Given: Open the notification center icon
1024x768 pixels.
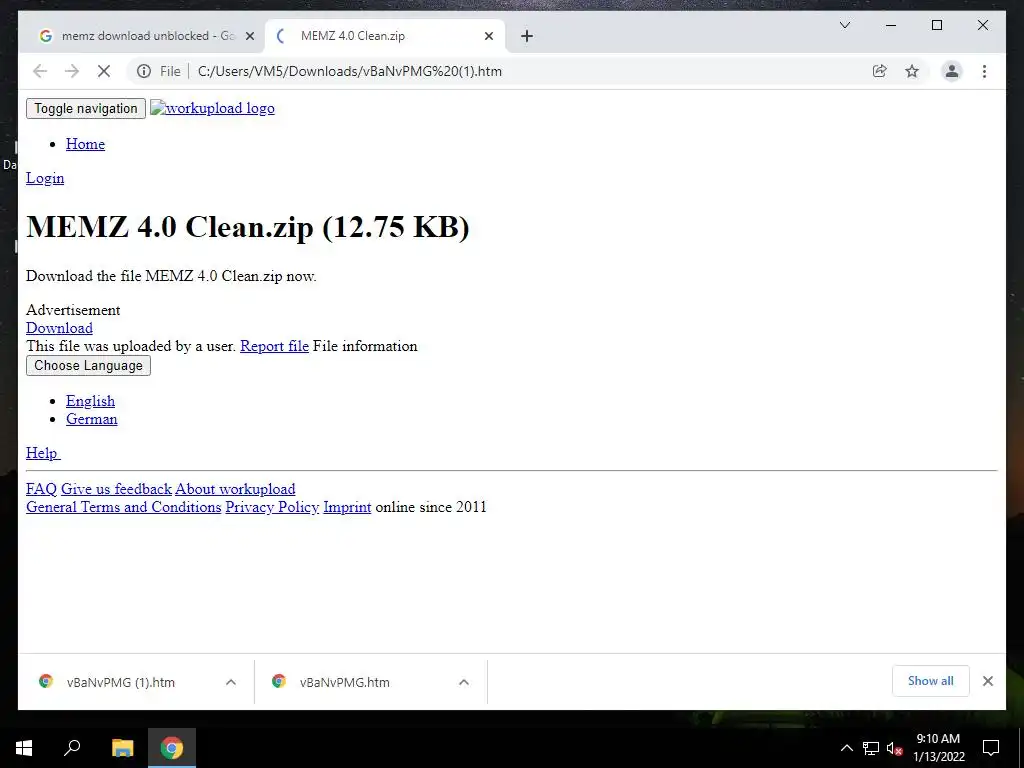Looking at the screenshot, I should (991, 748).
